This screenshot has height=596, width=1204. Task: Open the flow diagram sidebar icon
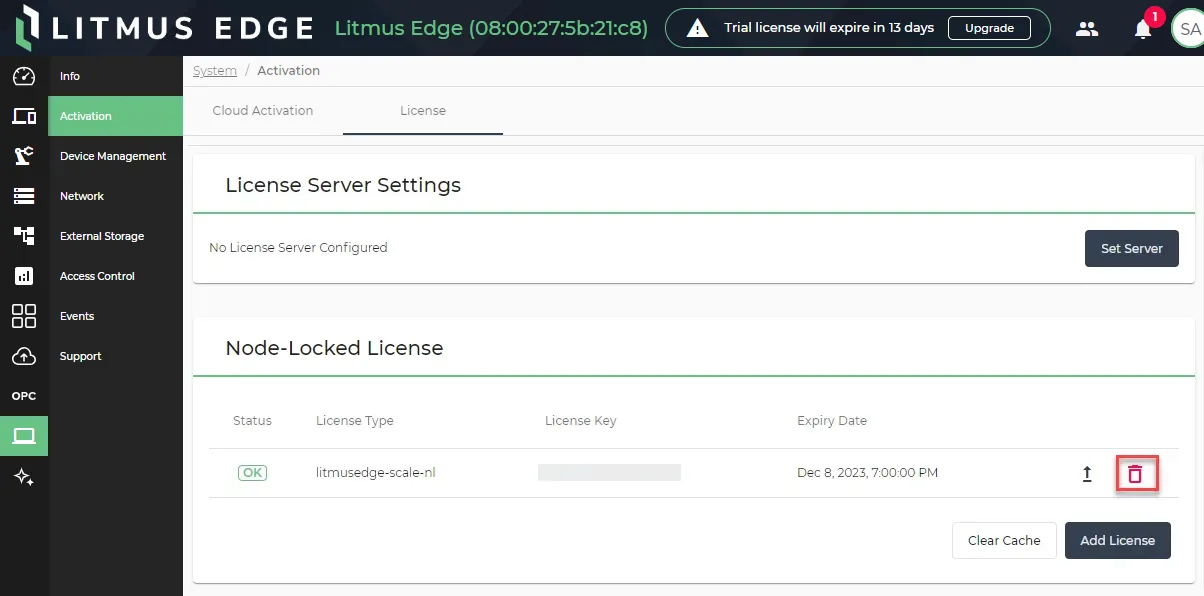pos(24,236)
